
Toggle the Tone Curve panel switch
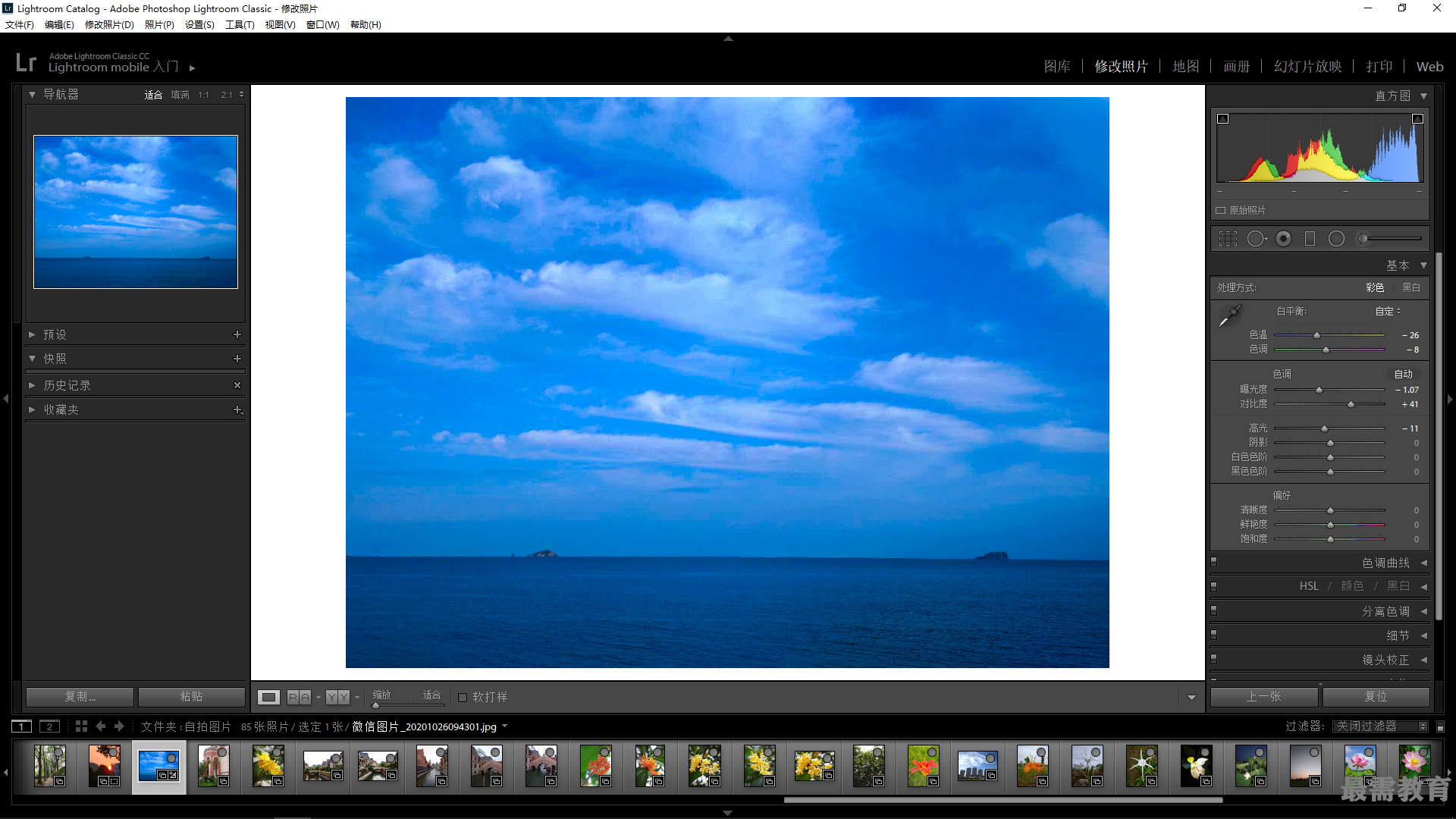pyautogui.click(x=1213, y=563)
